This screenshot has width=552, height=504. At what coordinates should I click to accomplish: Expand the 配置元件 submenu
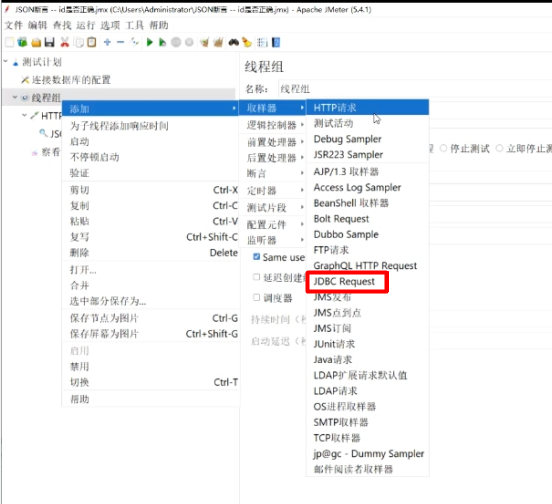272,224
